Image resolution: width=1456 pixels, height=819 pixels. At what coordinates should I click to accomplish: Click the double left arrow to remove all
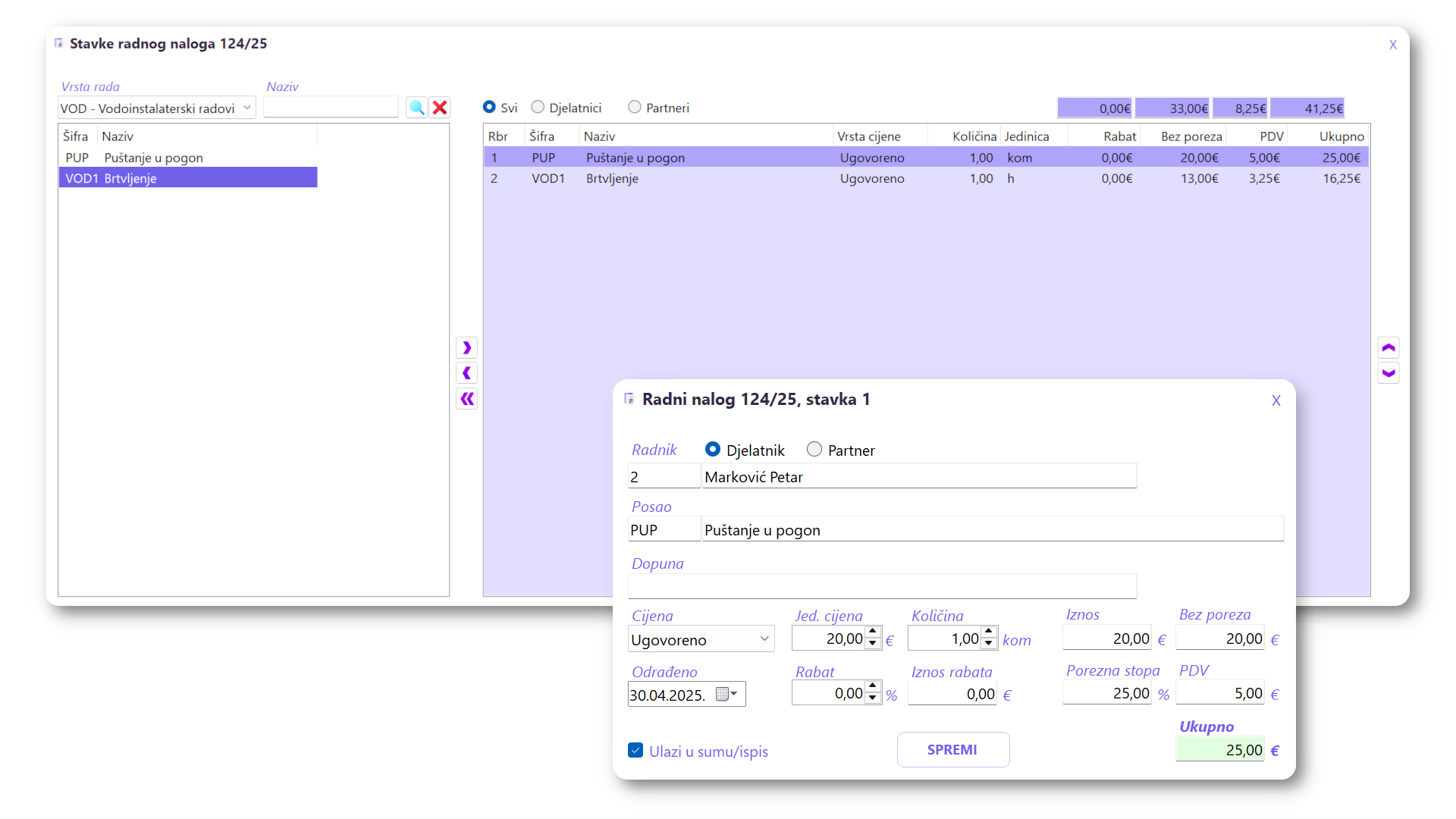467,399
